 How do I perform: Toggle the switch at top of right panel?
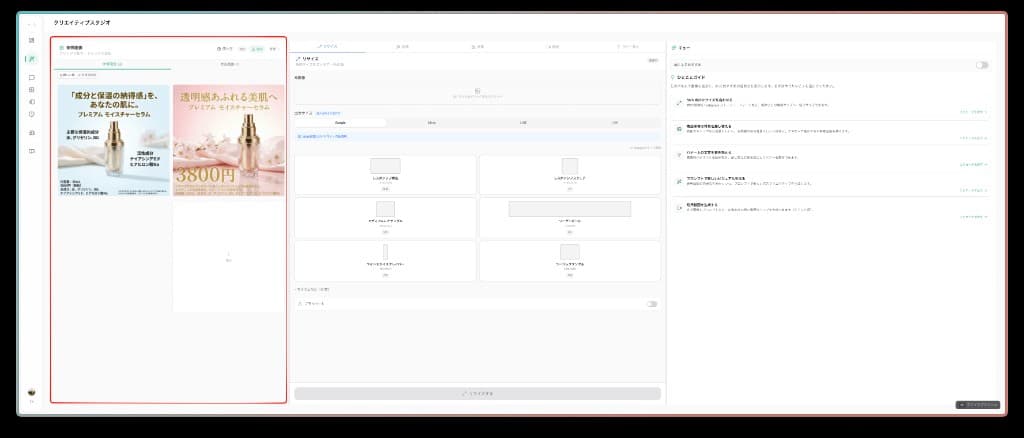(982, 65)
